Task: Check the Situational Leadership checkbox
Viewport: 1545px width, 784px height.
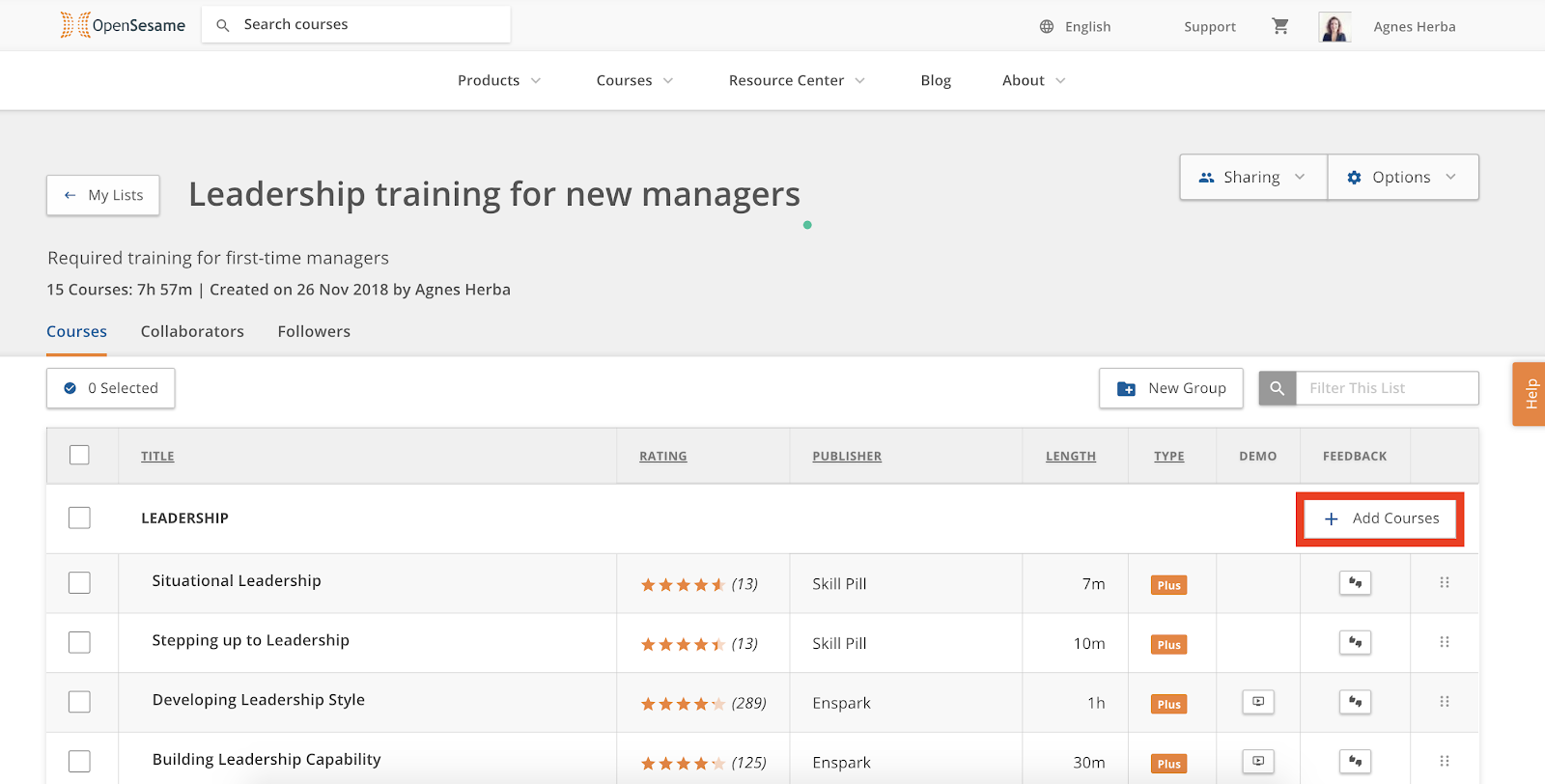Action: coord(80,583)
